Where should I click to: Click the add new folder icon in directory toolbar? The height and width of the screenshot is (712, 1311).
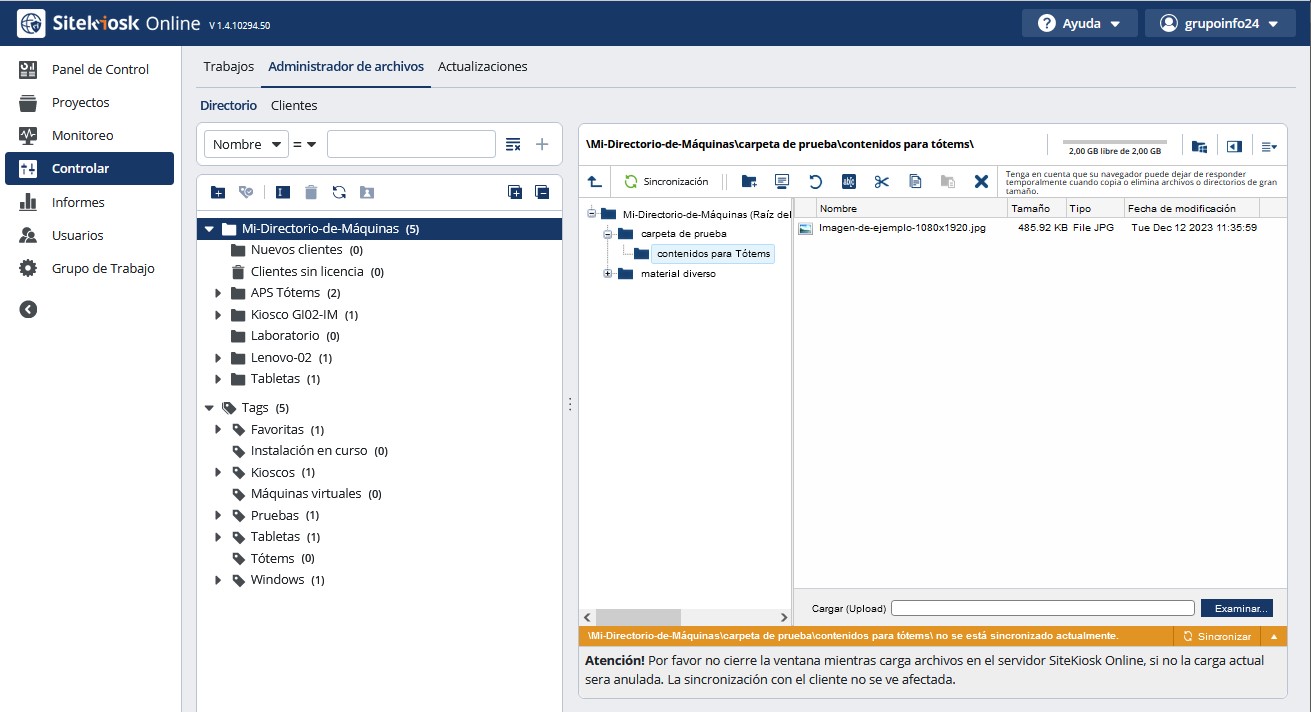(218, 192)
